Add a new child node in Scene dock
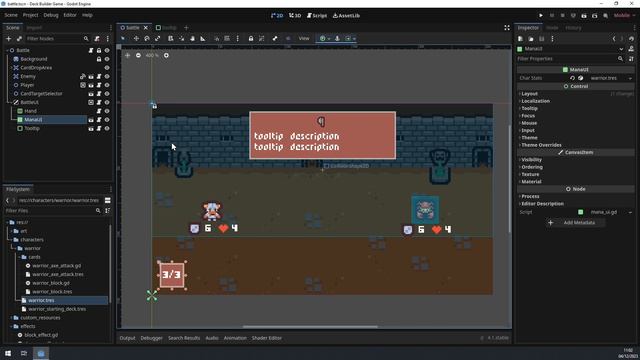Viewport: 640px width, 360px height. 9,39
